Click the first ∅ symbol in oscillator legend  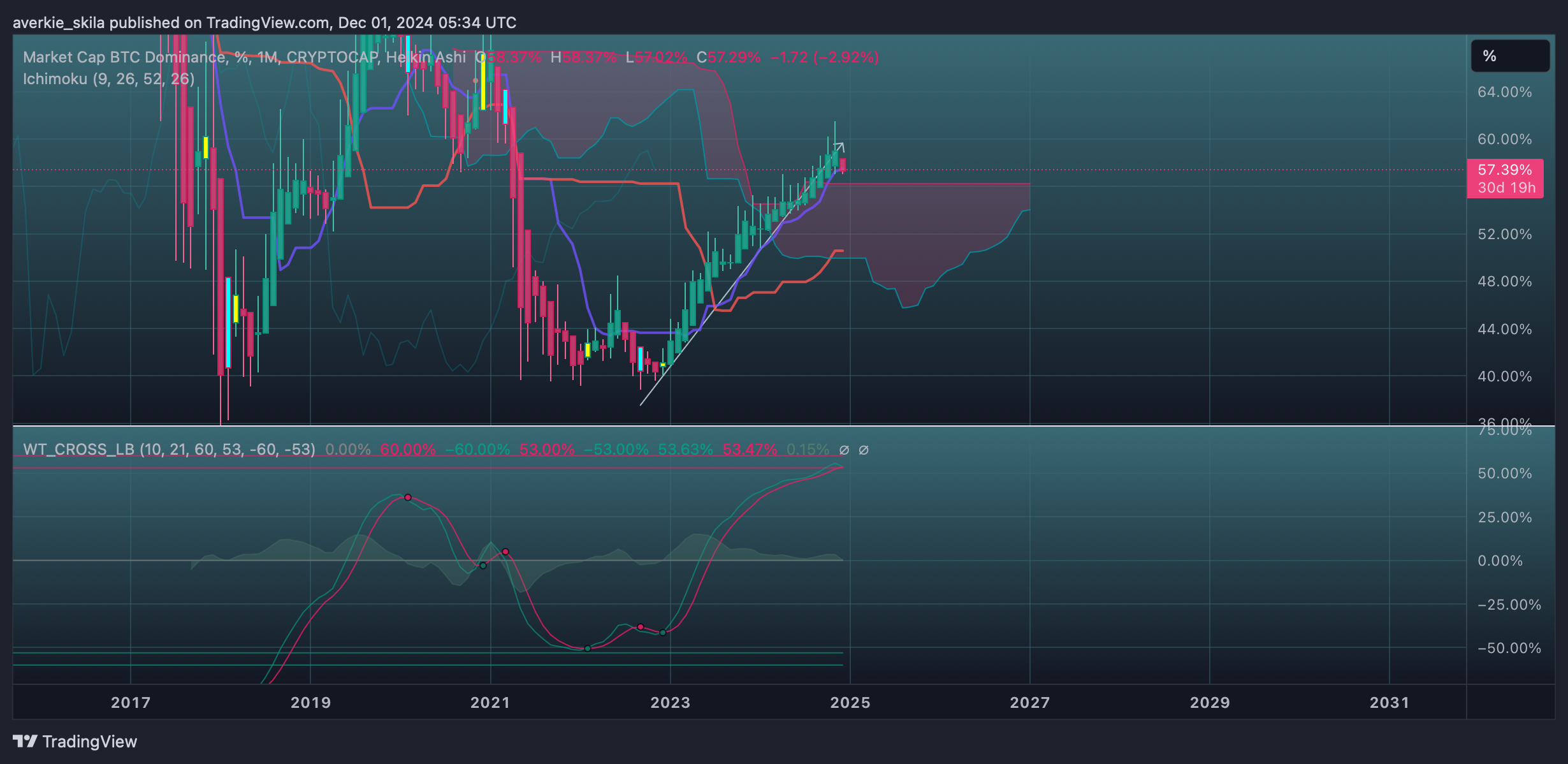point(844,450)
